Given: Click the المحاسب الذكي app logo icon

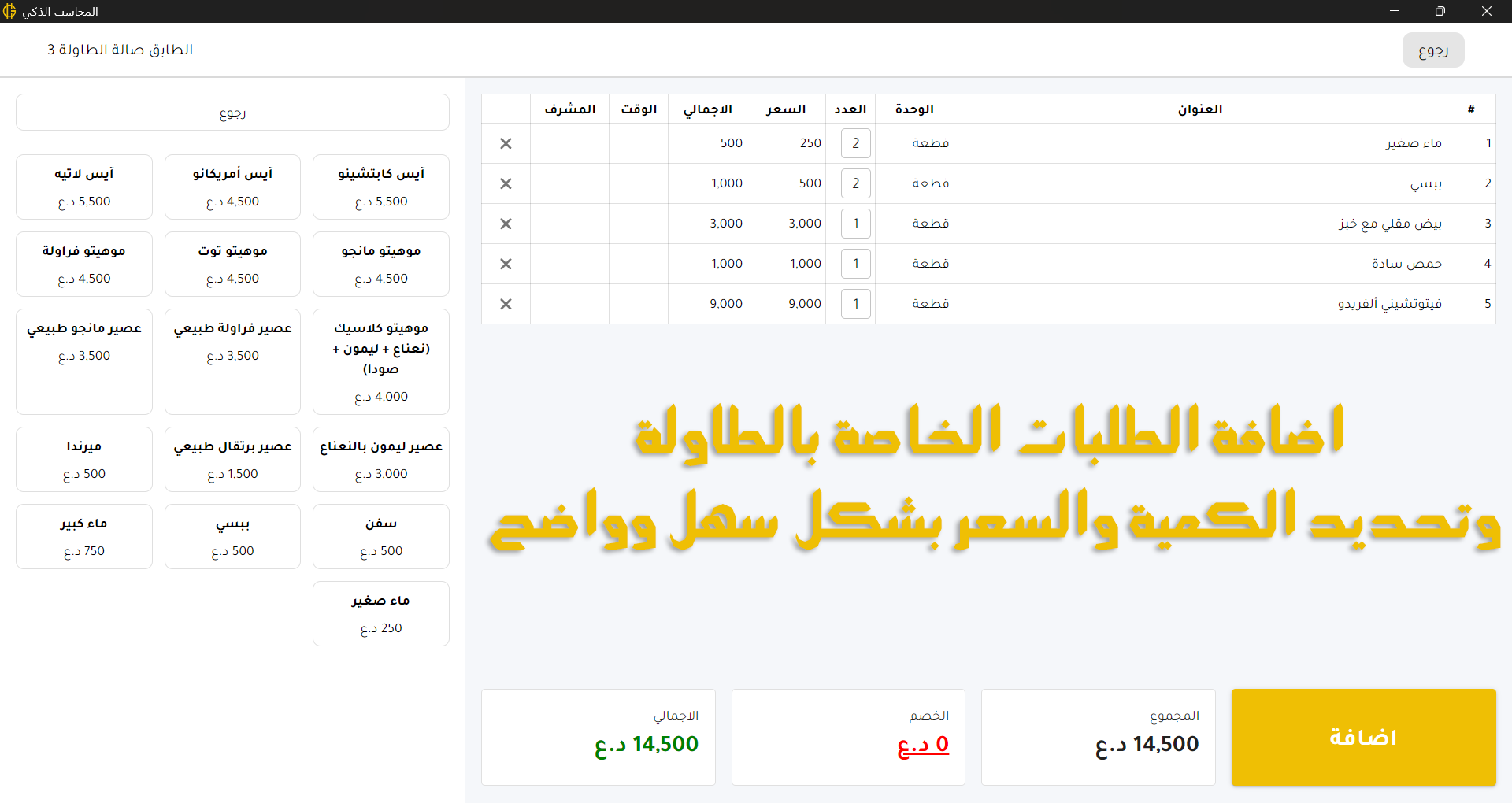Looking at the screenshot, I should [x=9, y=11].
